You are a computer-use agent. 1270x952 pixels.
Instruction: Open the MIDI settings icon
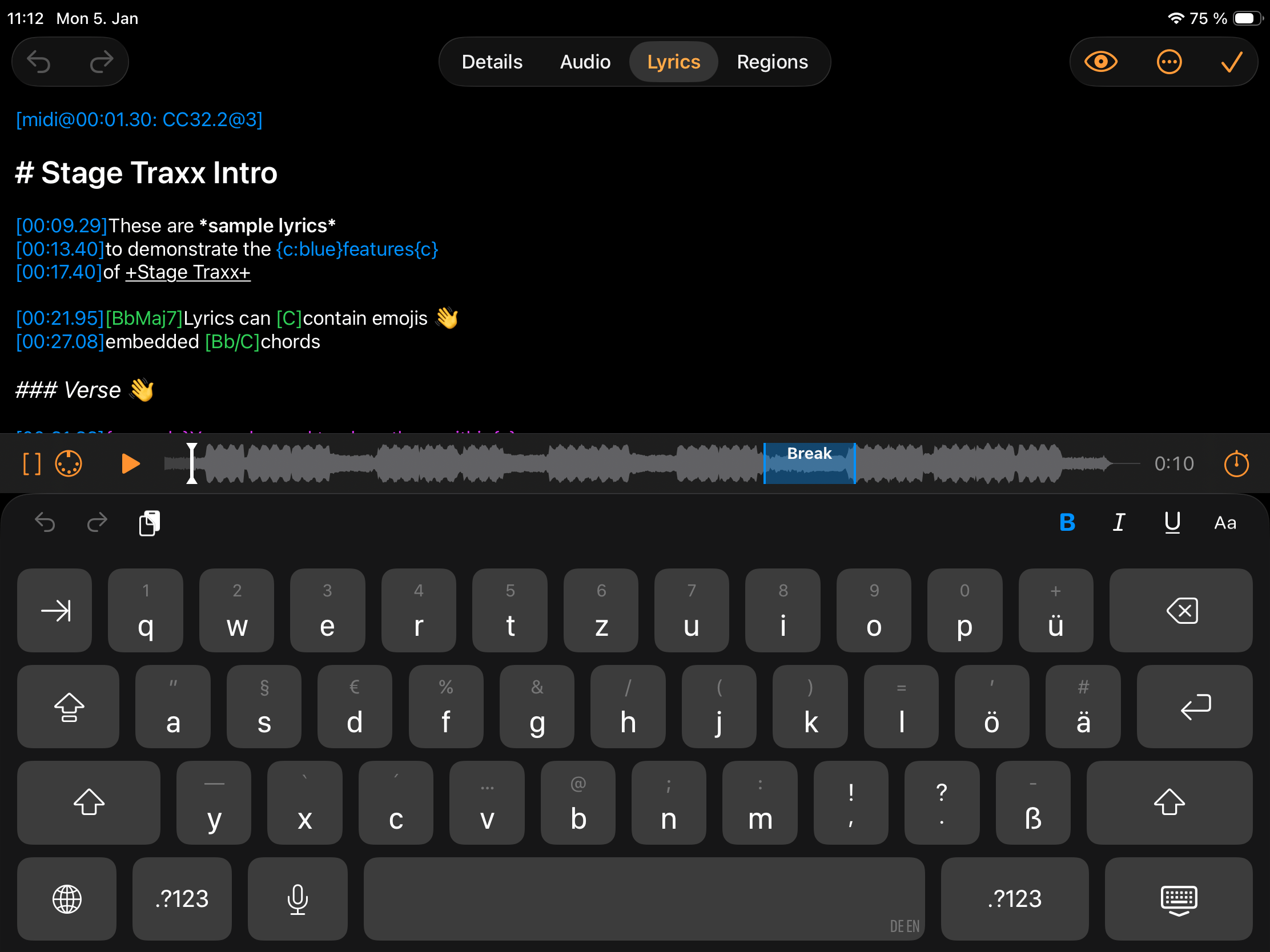pyautogui.click(x=69, y=463)
